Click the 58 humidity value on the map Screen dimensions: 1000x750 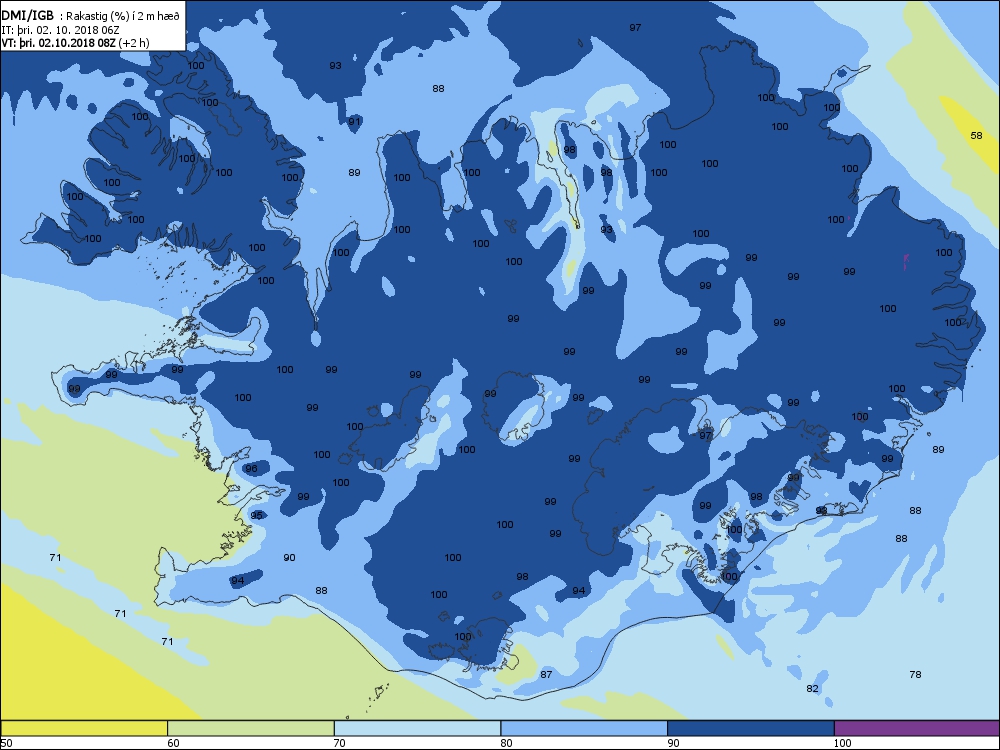tap(976, 135)
